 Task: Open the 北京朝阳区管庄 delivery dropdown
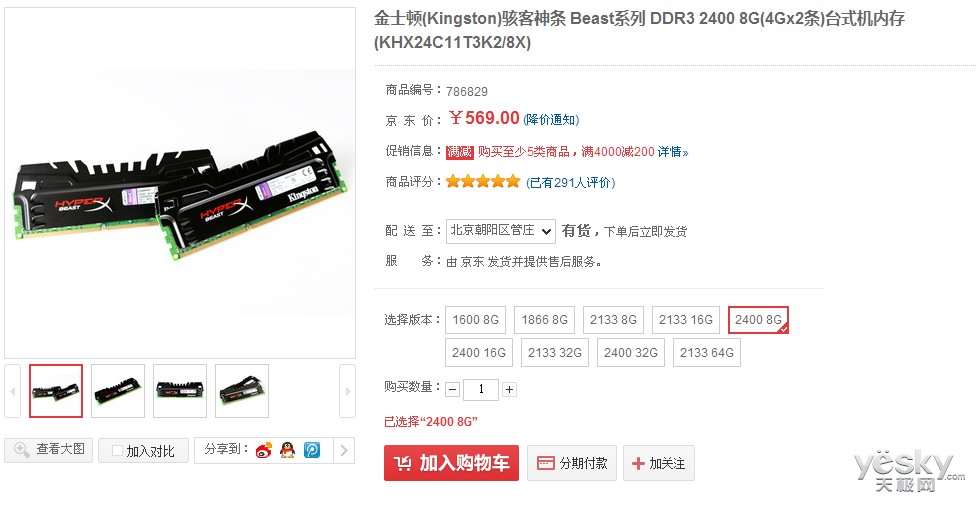point(500,231)
